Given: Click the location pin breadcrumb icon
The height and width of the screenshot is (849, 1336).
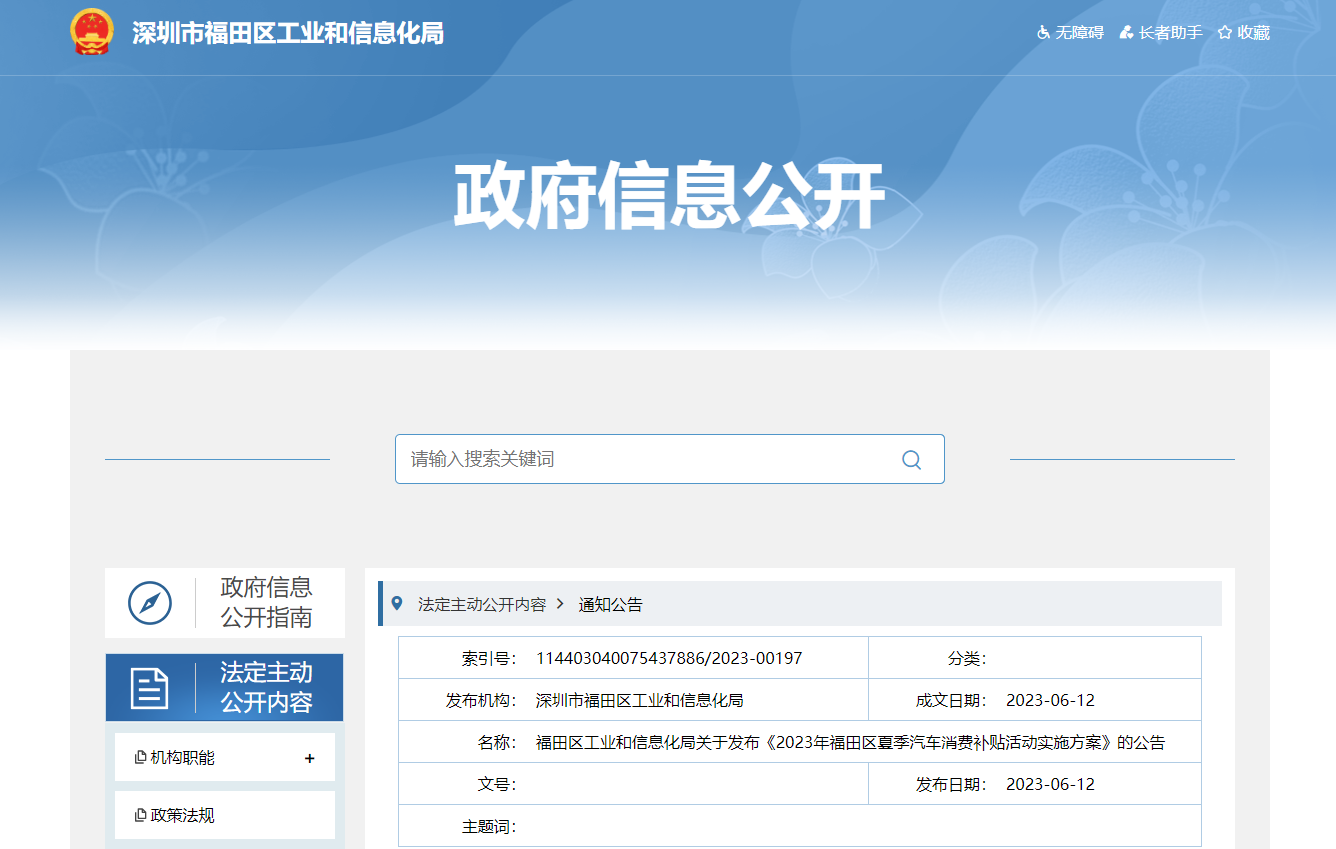Looking at the screenshot, I should coord(397,604).
